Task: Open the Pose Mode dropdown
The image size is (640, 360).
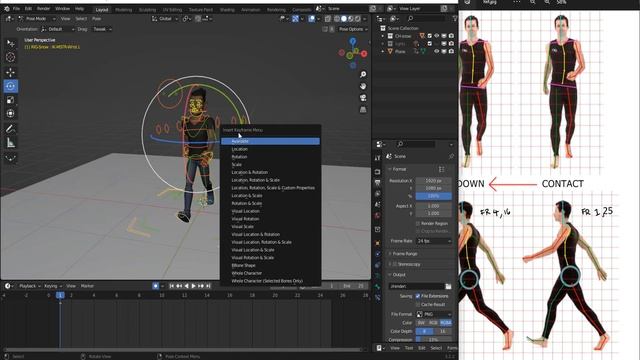Action: click(x=37, y=19)
